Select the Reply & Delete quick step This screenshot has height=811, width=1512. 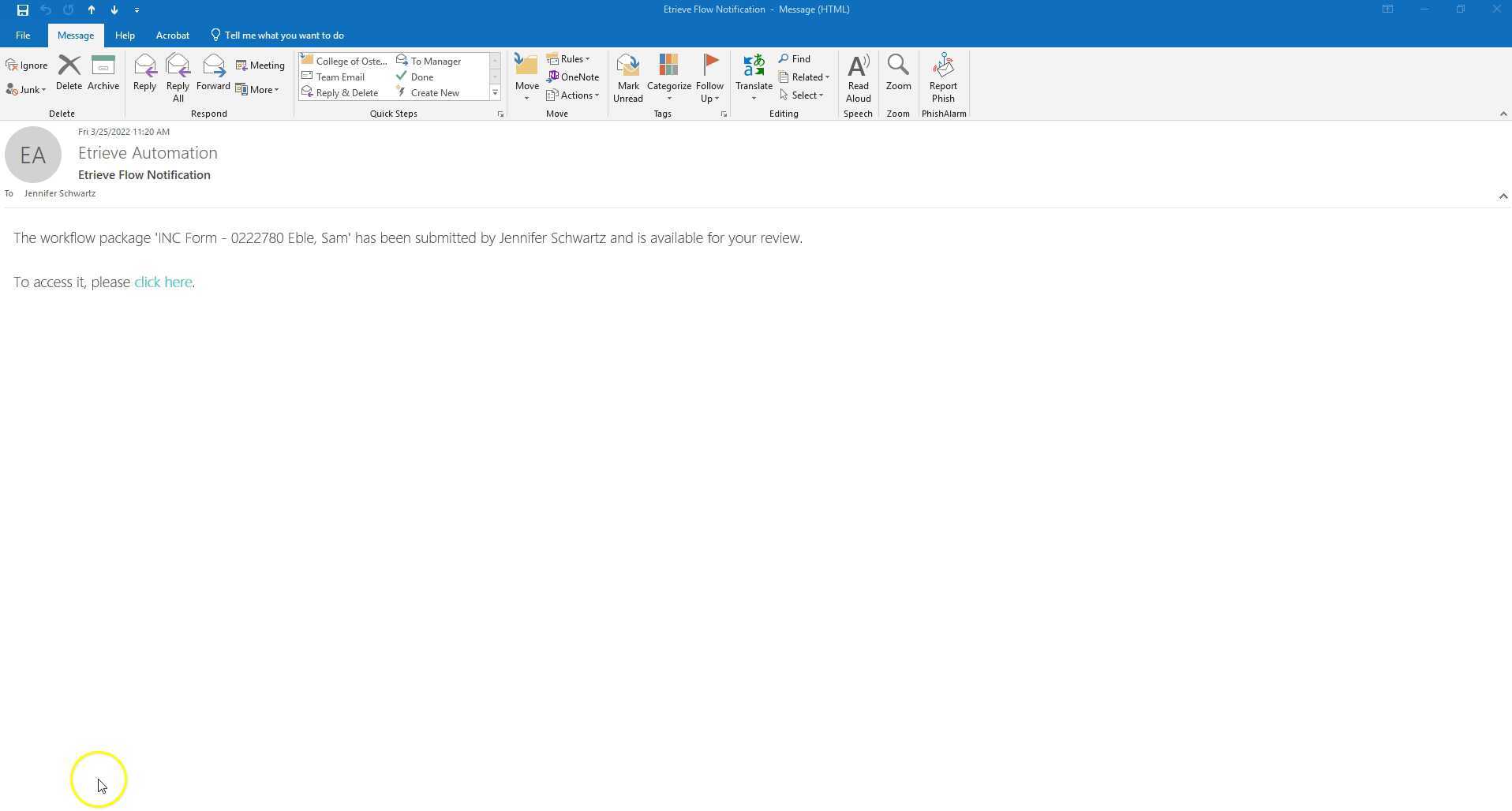click(x=341, y=93)
